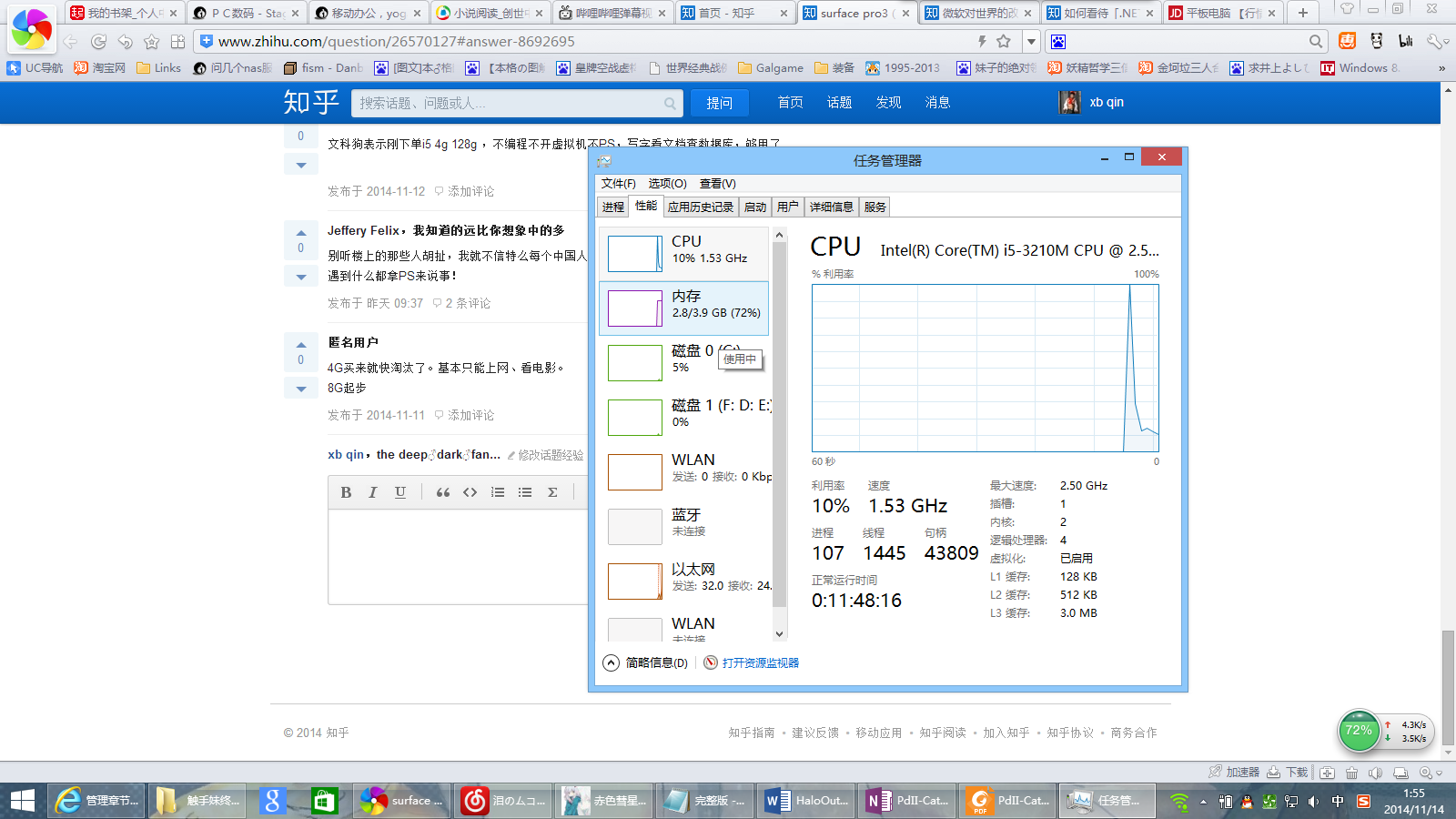
Task: Click the blue 提问 button on Zhihu
Action: point(720,102)
